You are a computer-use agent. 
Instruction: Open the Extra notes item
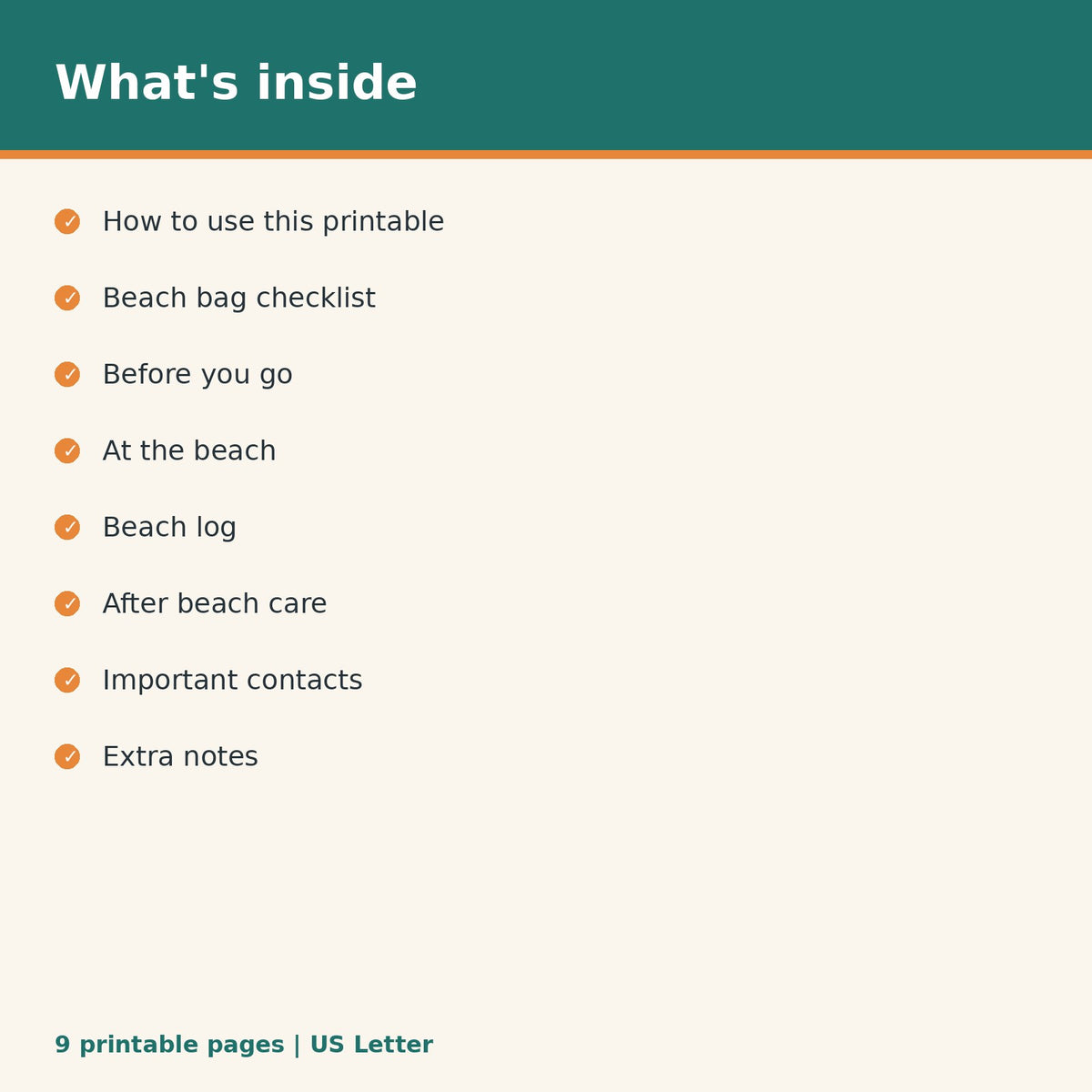(x=180, y=757)
